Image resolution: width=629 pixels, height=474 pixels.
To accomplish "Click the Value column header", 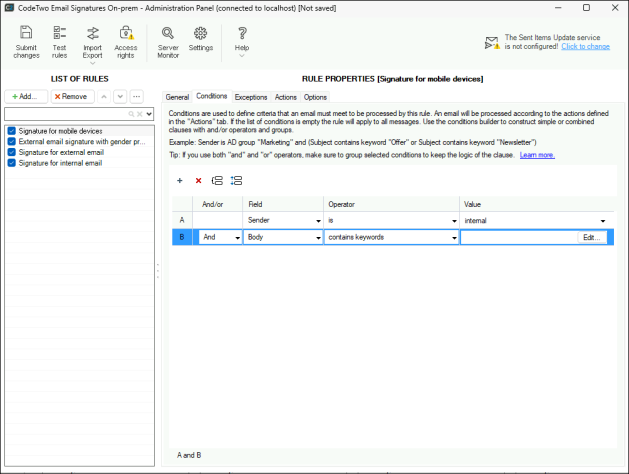I will pyautogui.click(x=536, y=204).
